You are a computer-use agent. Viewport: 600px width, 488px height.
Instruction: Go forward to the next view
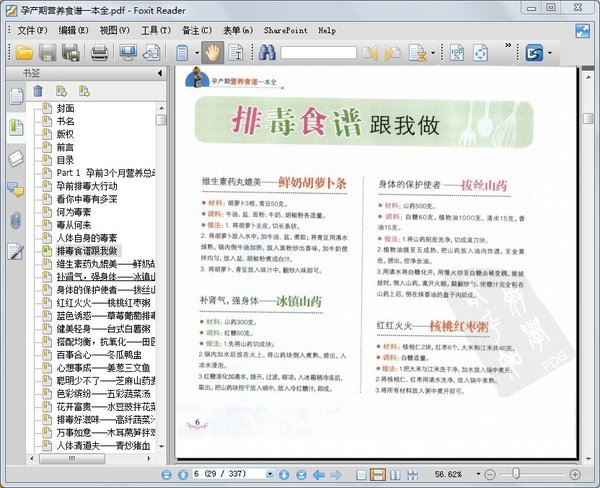(x=336, y=475)
